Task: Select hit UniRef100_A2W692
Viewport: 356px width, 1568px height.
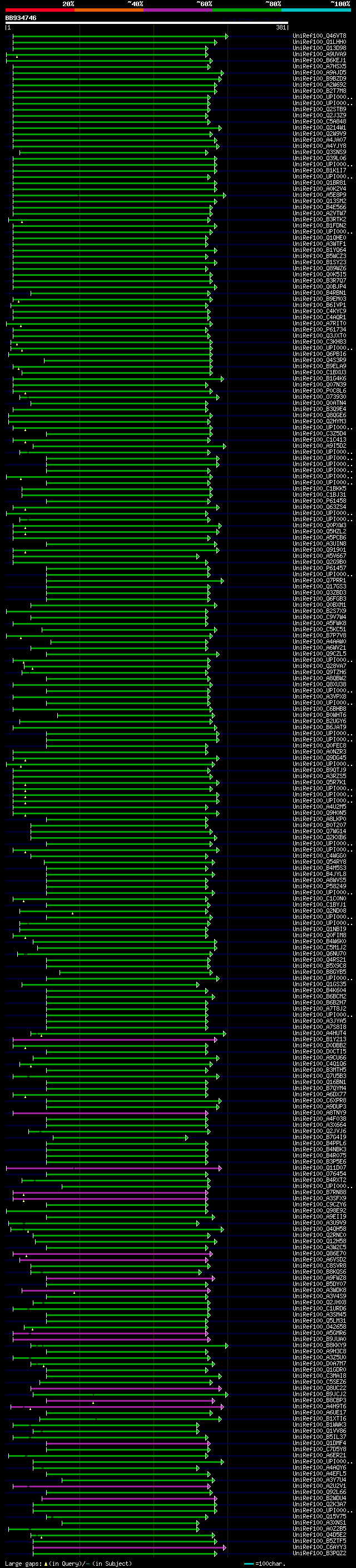Action: point(319,85)
